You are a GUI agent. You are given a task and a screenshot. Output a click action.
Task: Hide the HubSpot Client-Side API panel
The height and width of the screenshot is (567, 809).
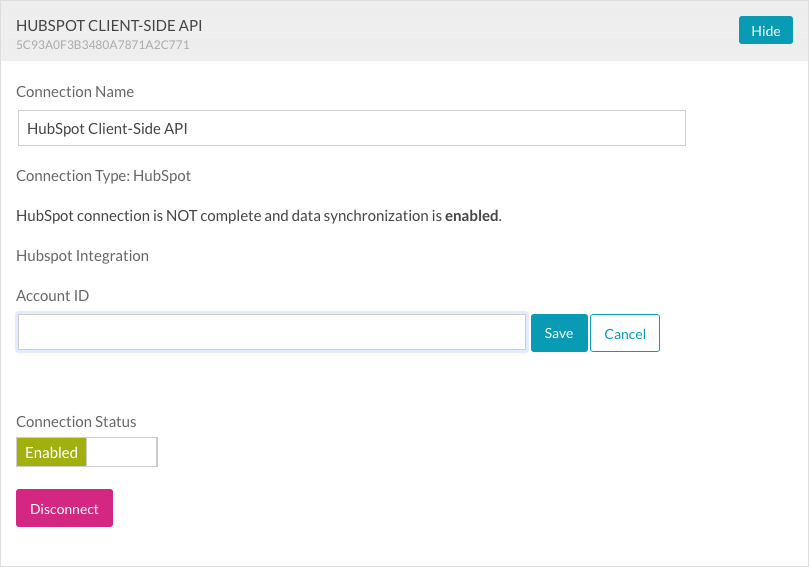point(765,31)
